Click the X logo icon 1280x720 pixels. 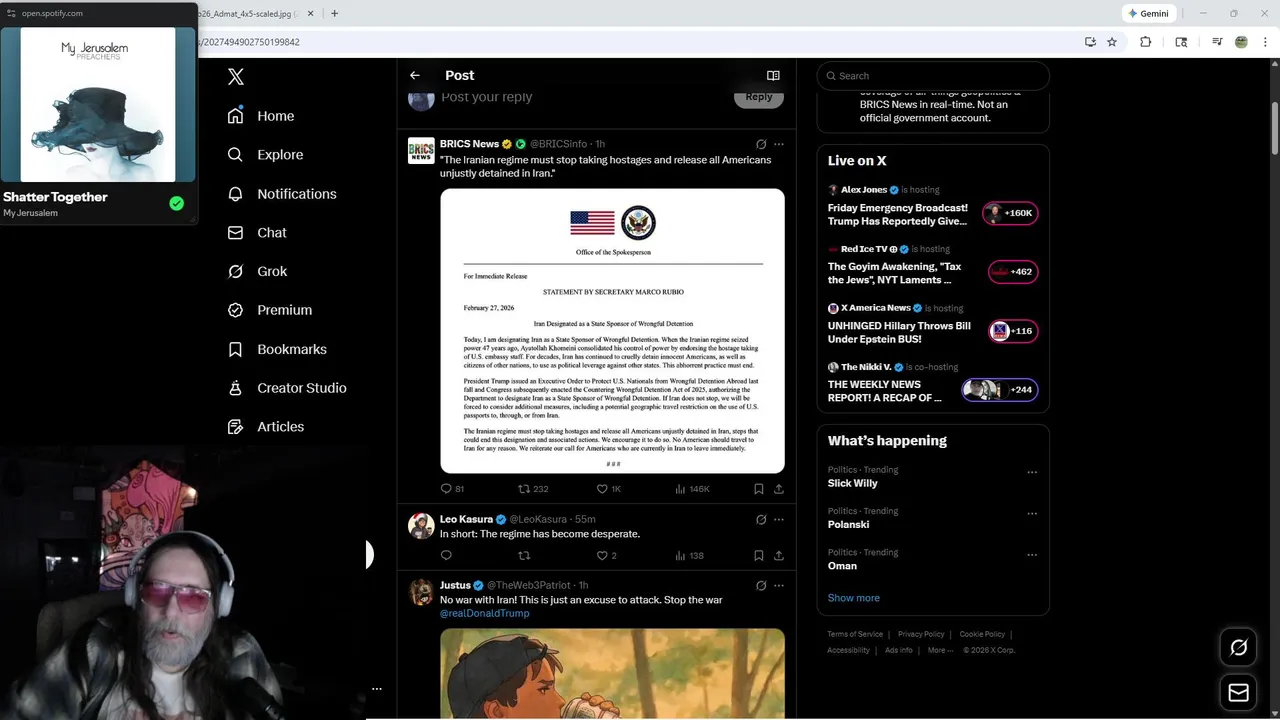236,77
